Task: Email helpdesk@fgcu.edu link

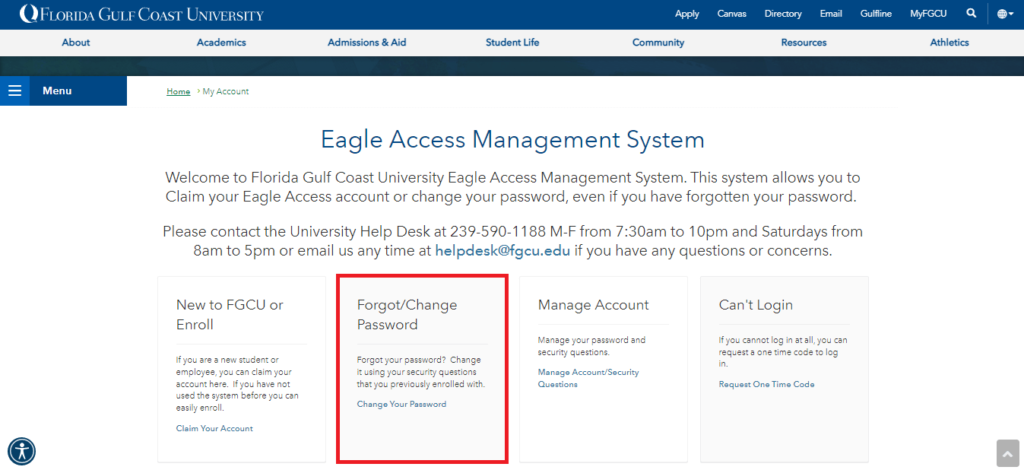Action: pyautogui.click(x=503, y=251)
